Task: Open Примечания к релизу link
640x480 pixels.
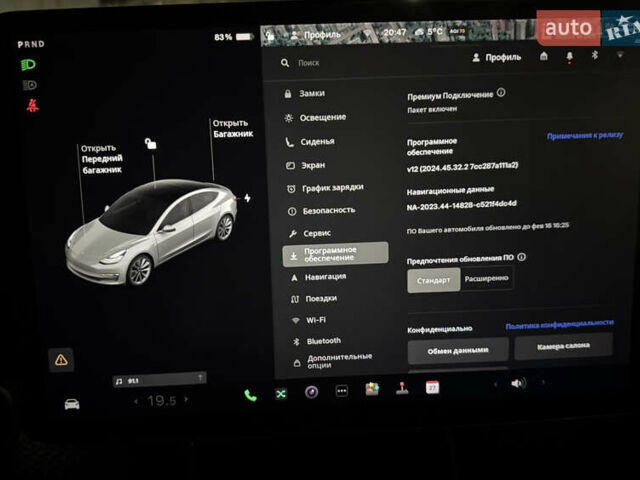Action: click(585, 136)
